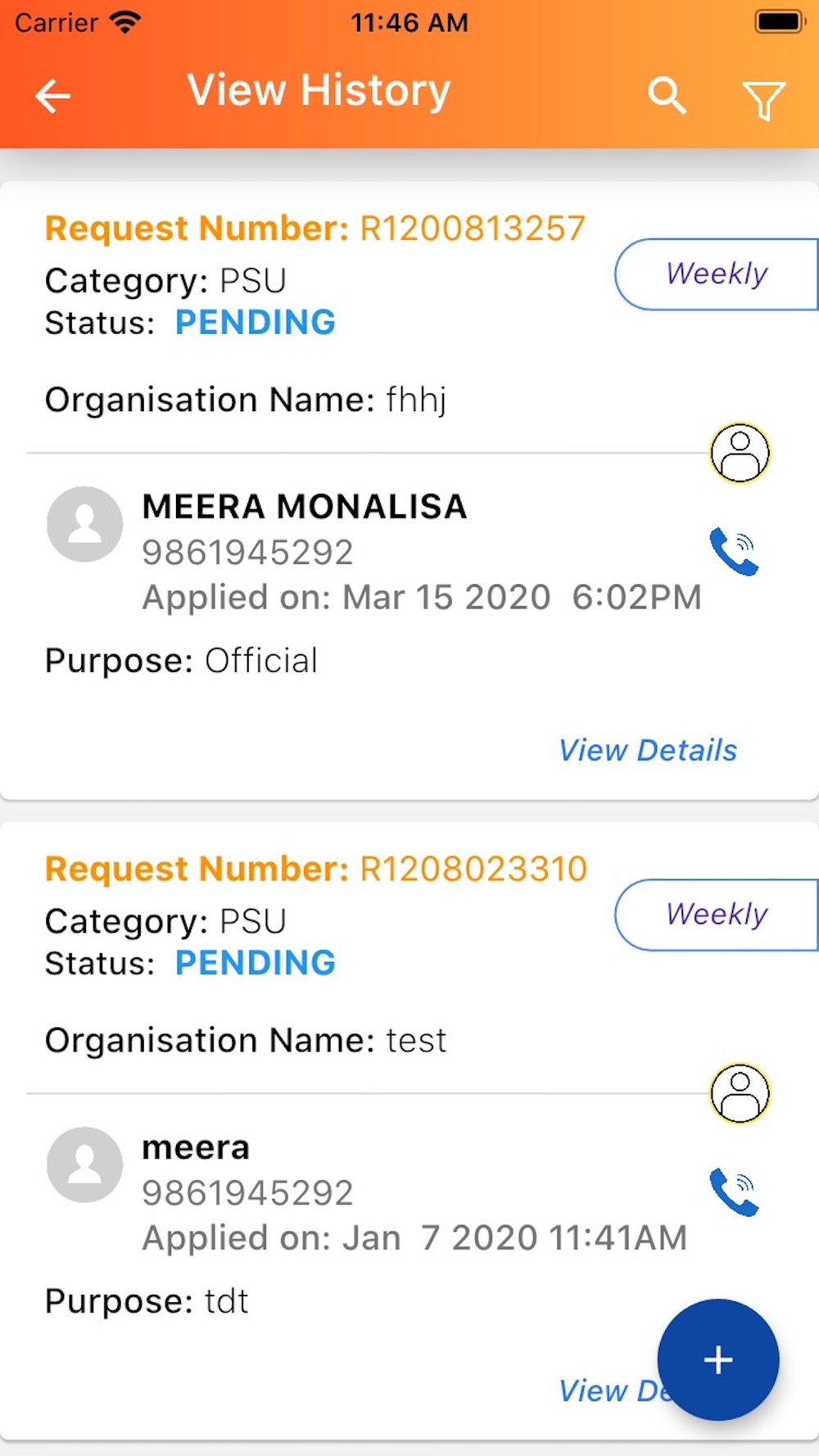Tap Weekly badge on request R1200813257
Image resolution: width=819 pixels, height=1456 pixels.
tap(717, 274)
